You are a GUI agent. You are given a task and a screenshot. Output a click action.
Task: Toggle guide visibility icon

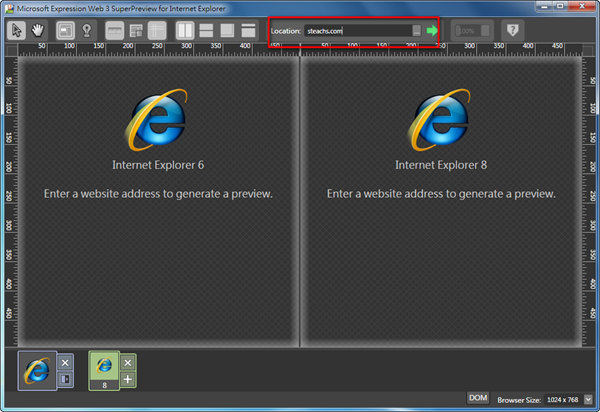157,30
